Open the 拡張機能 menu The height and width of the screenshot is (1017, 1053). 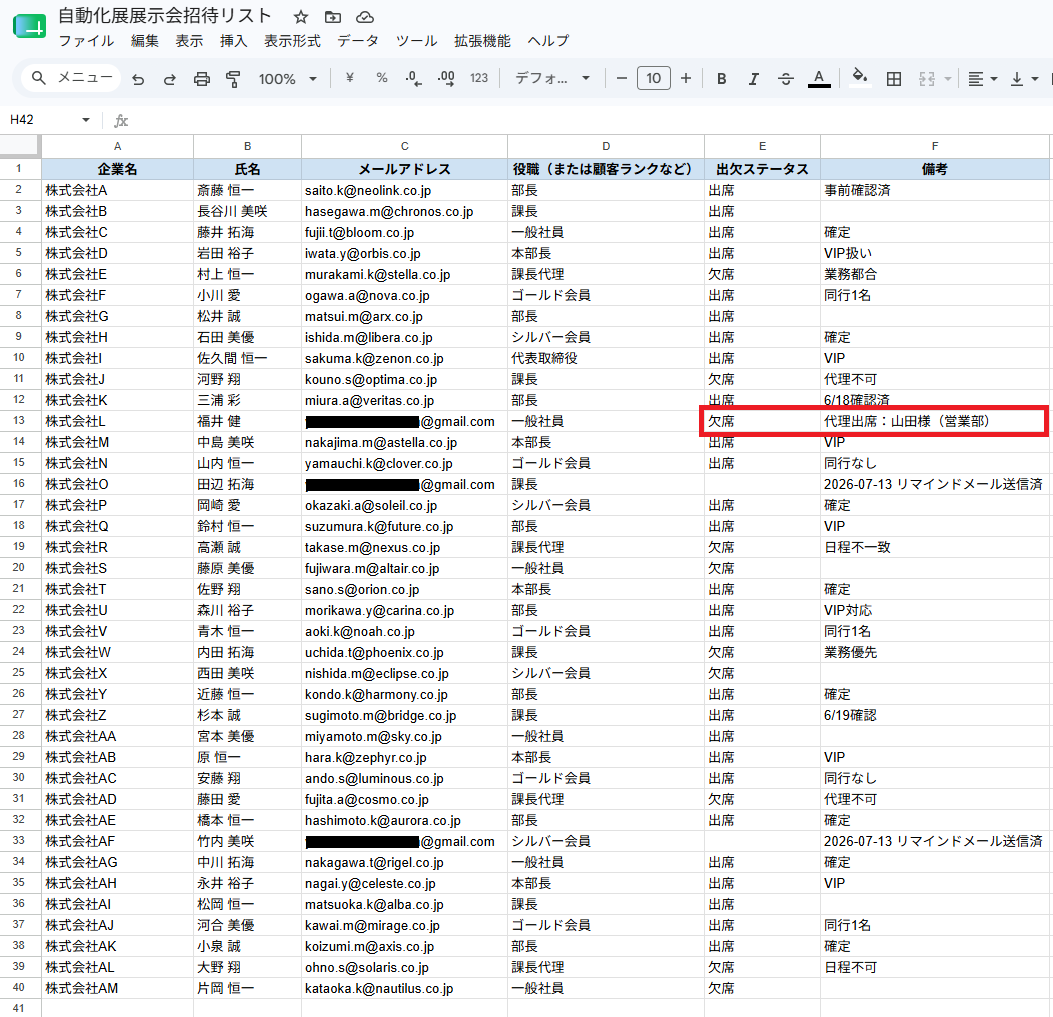482,41
